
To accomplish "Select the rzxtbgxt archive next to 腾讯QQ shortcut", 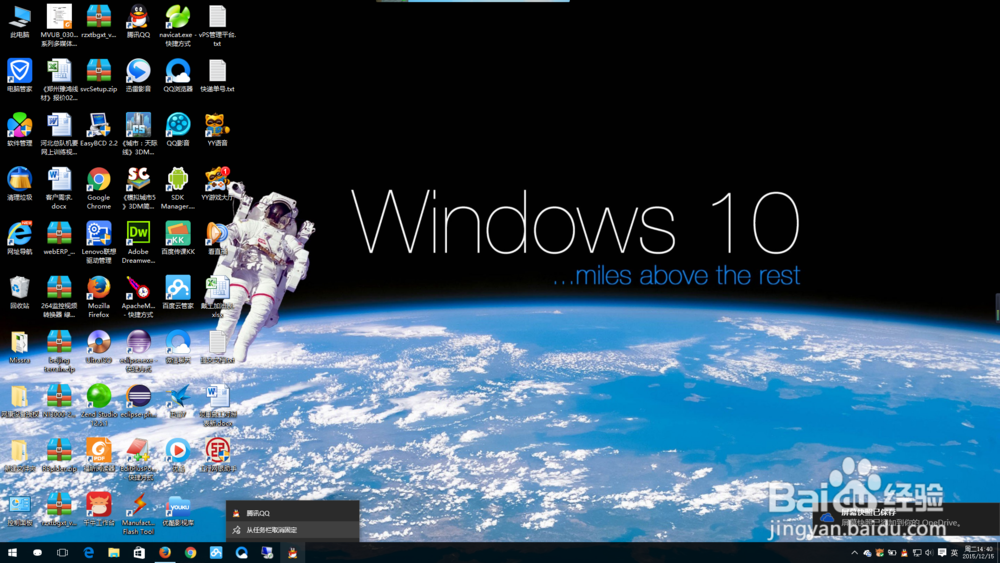I will pyautogui.click(x=99, y=22).
